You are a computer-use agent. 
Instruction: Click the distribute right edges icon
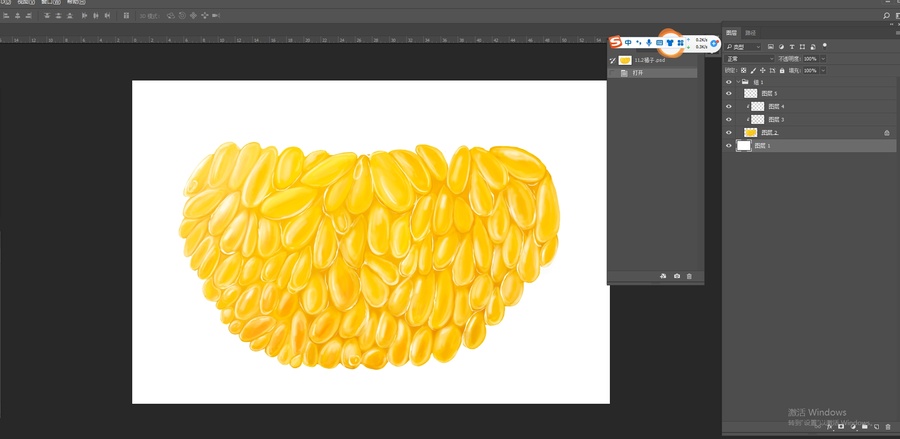point(107,15)
